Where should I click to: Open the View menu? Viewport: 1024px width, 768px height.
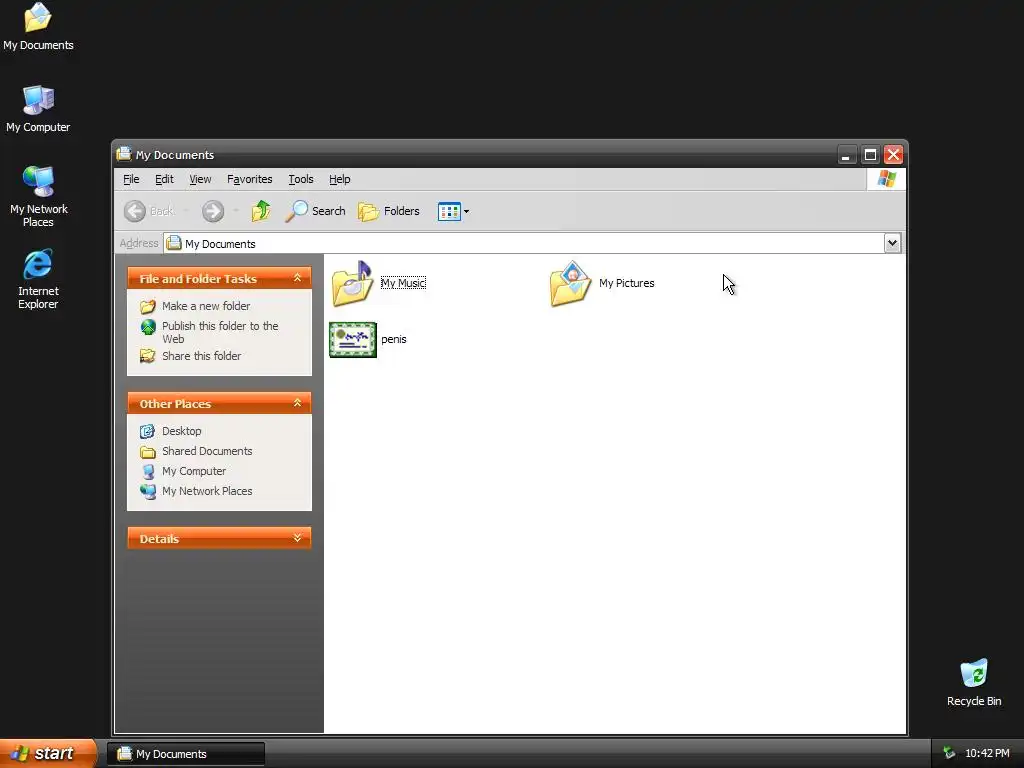pyautogui.click(x=200, y=179)
